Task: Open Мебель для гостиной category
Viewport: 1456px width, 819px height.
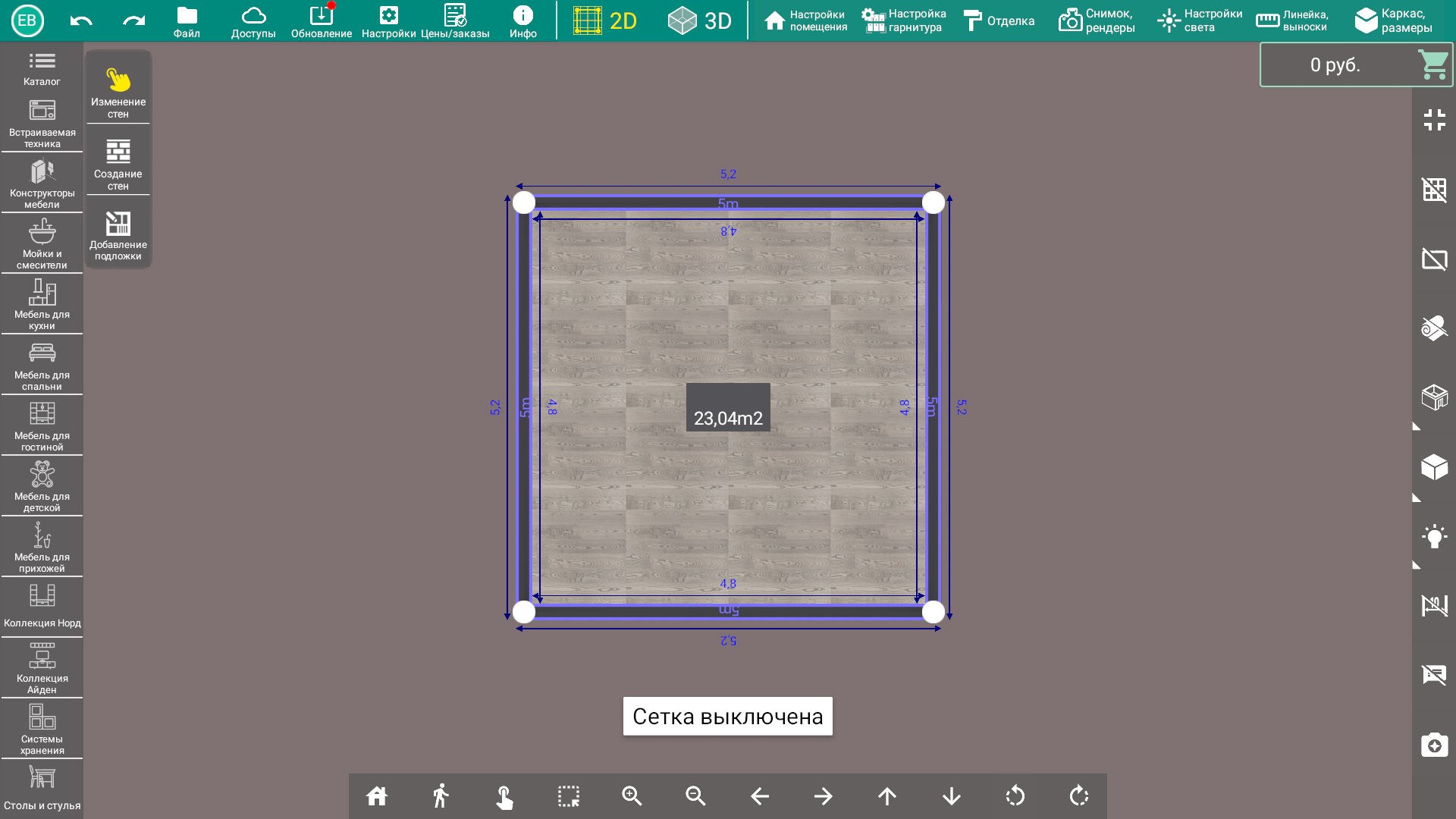Action: [42, 425]
